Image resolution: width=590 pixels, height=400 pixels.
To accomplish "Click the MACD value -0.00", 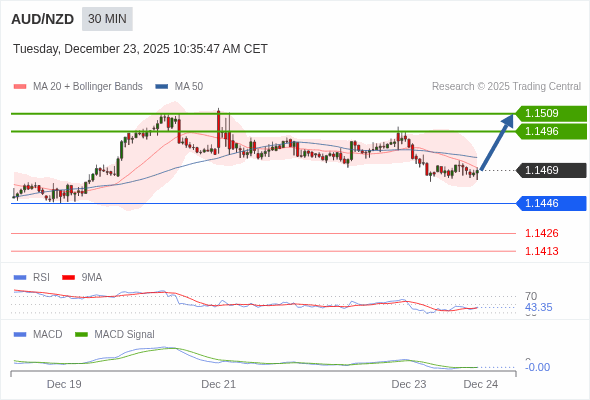I will [537, 367].
